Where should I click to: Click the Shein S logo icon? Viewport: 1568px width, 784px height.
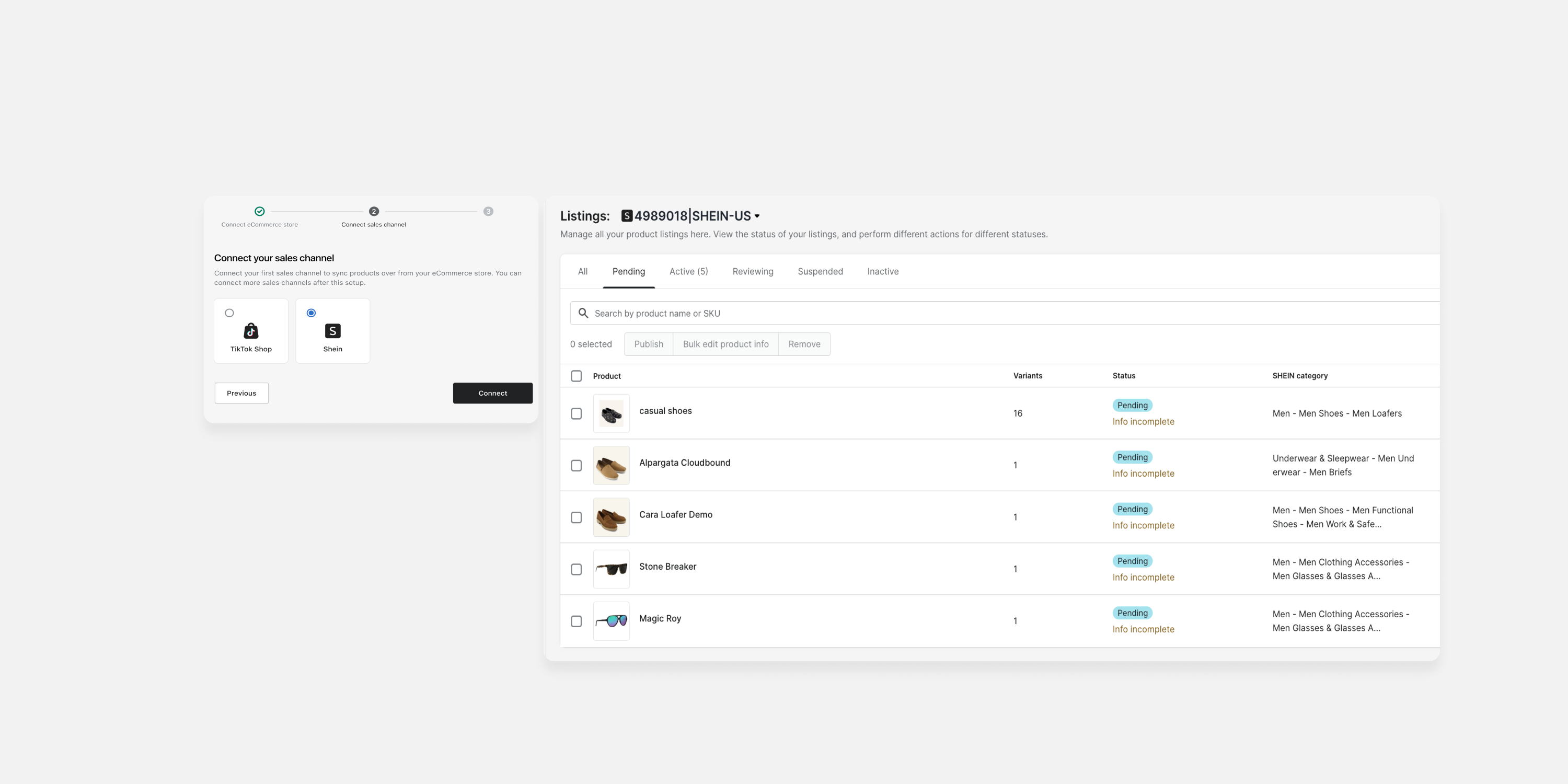click(332, 330)
